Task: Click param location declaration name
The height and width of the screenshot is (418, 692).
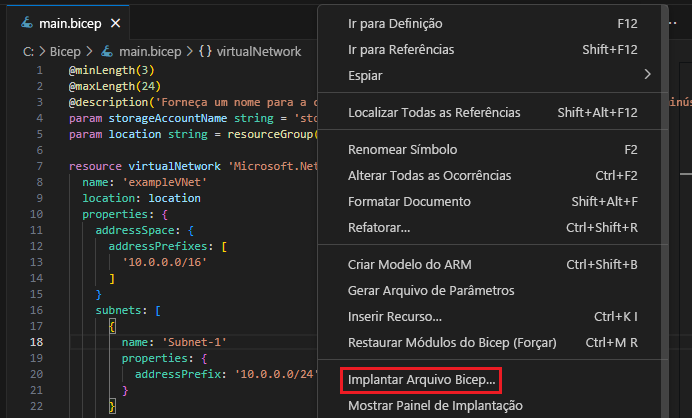Action: [135, 134]
